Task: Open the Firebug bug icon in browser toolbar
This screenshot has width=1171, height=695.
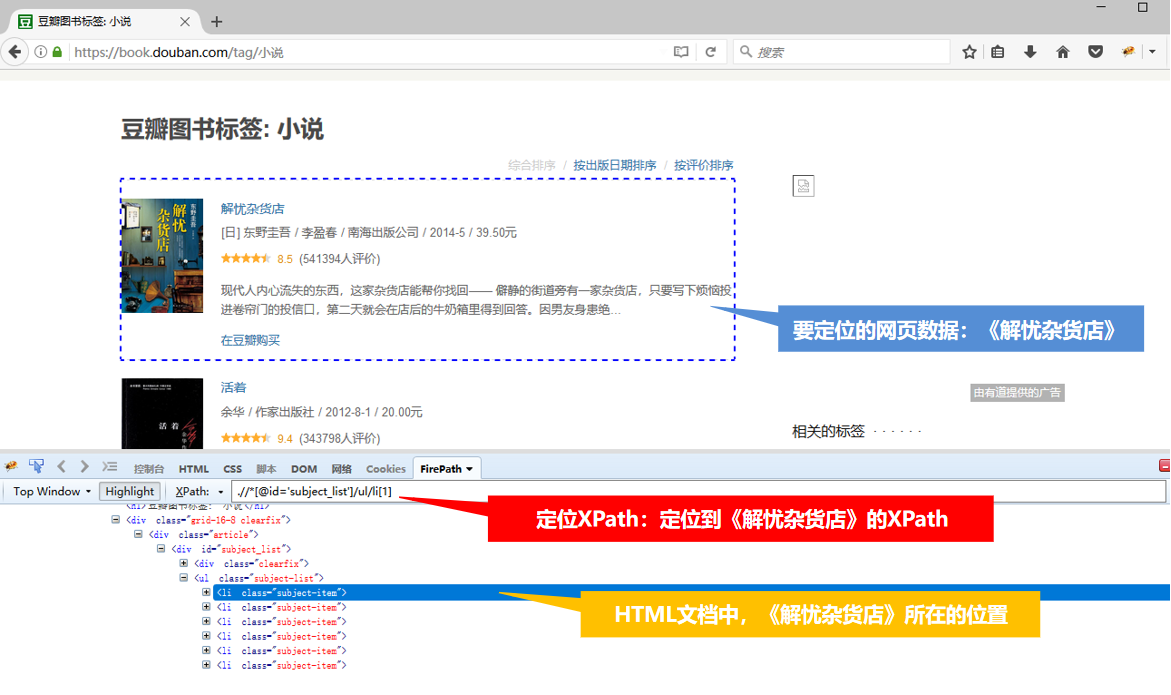Action: coord(1128,52)
